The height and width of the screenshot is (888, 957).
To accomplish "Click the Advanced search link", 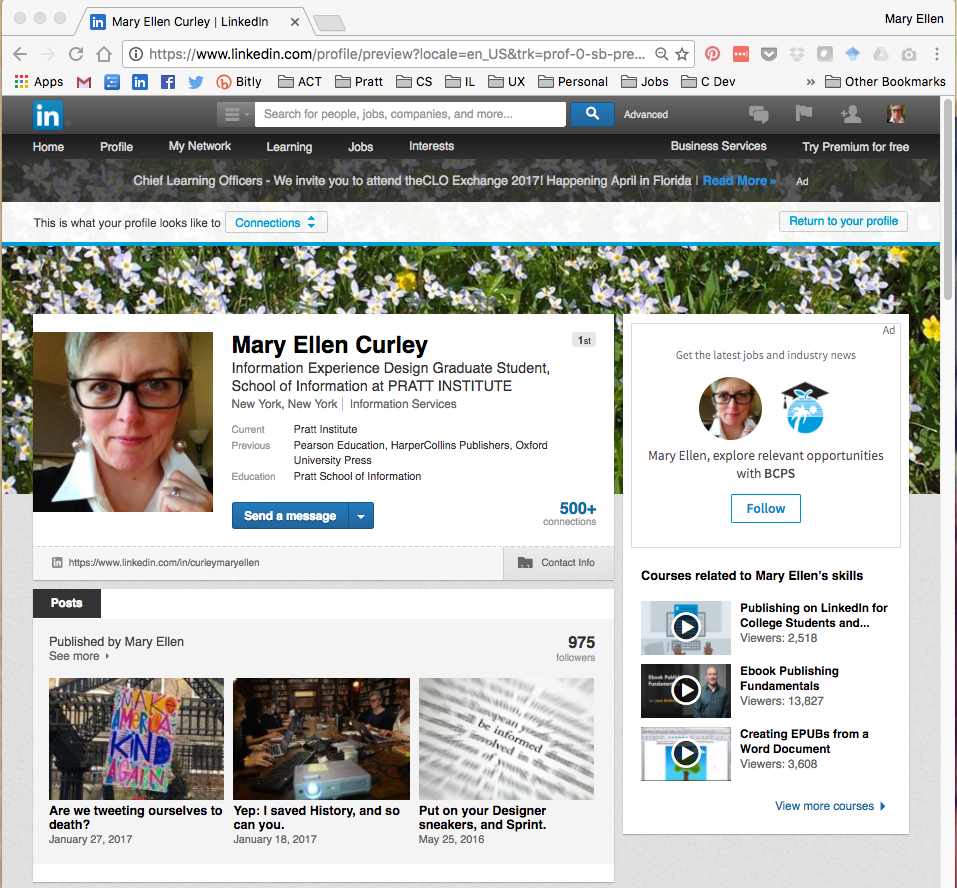I will tap(646, 114).
